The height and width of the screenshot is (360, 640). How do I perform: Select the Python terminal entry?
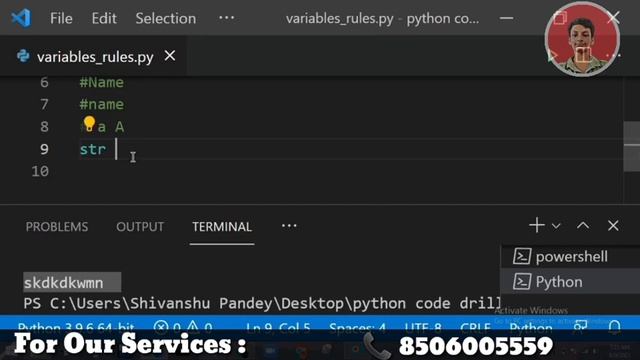click(x=570, y=282)
